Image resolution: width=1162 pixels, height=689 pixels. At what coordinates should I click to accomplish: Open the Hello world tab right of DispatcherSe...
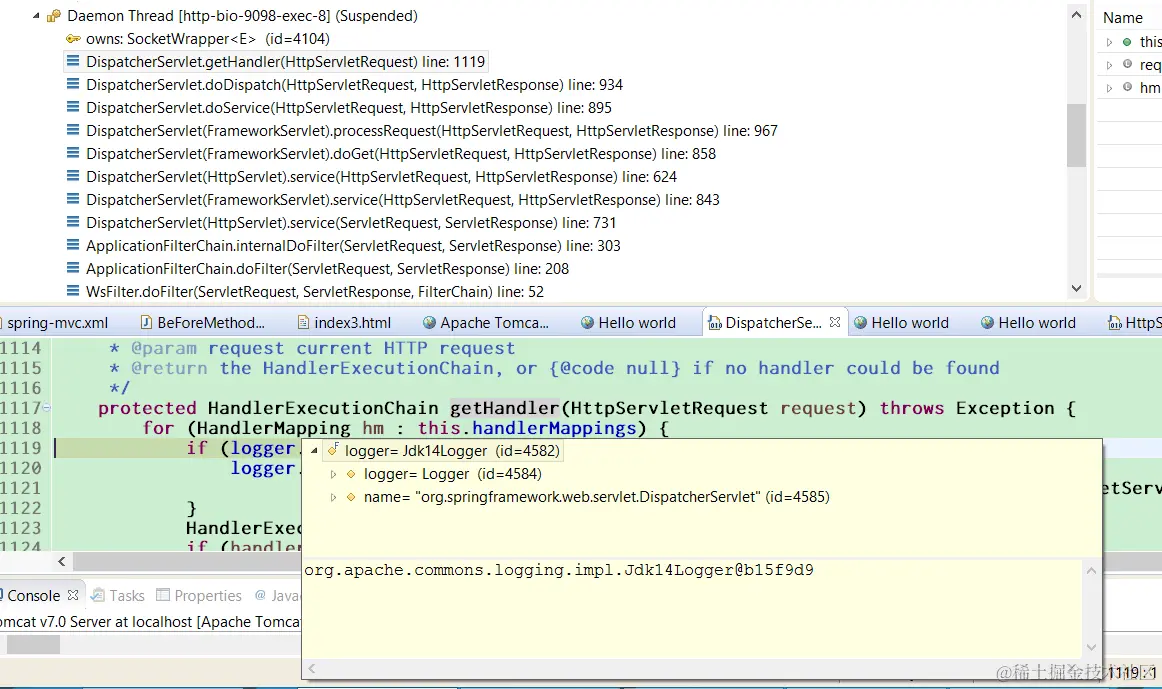click(902, 323)
